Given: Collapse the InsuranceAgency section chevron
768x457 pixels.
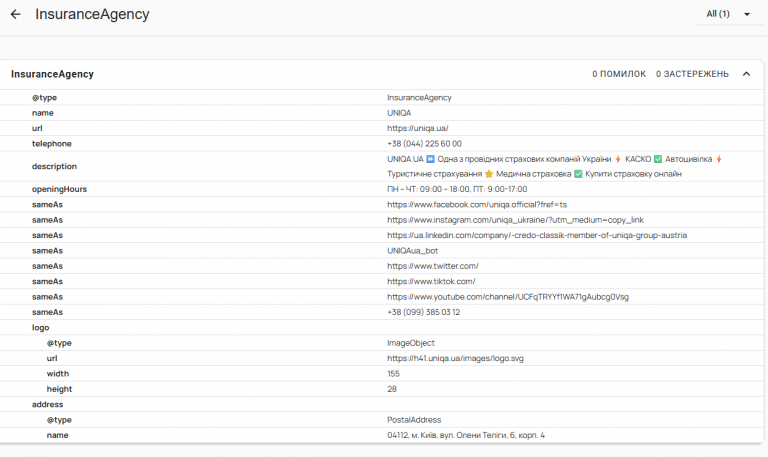Looking at the screenshot, I should [746, 74].
